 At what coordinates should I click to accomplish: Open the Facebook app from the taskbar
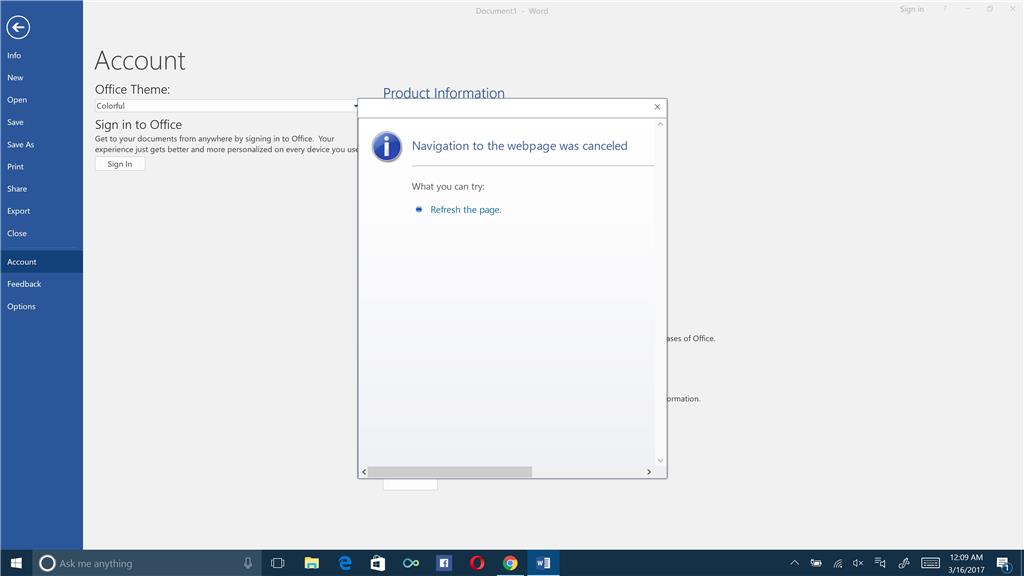point(444,563)
